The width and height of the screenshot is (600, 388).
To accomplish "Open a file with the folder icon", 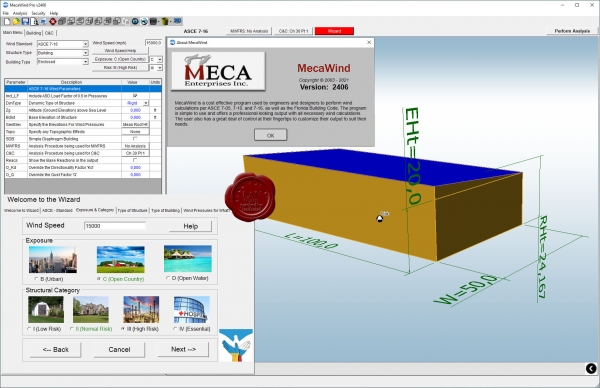I will (16, 21).
